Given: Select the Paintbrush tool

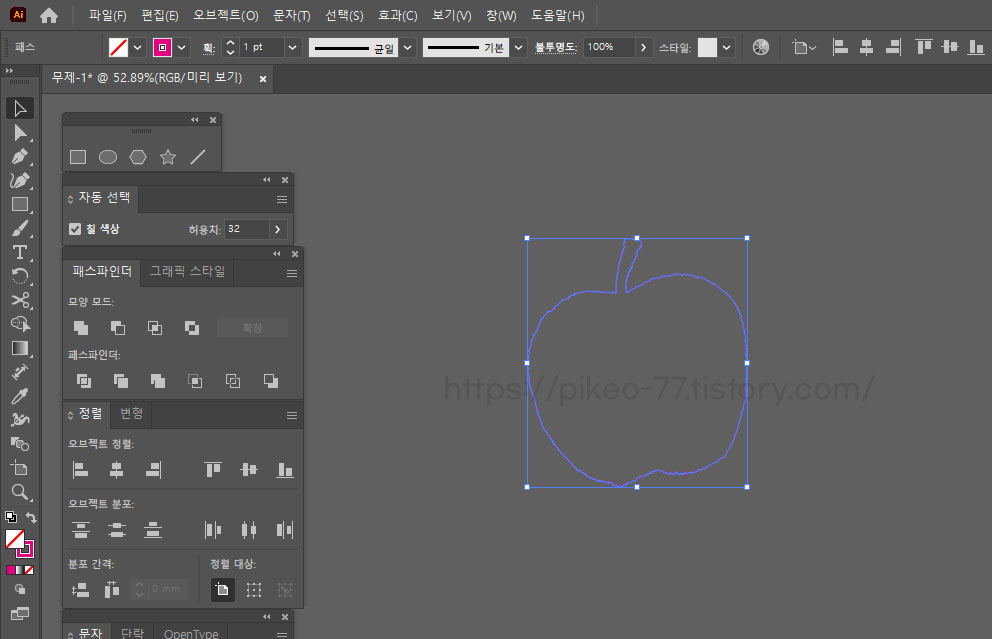Looking at the screenshot, I should [20, 228].
